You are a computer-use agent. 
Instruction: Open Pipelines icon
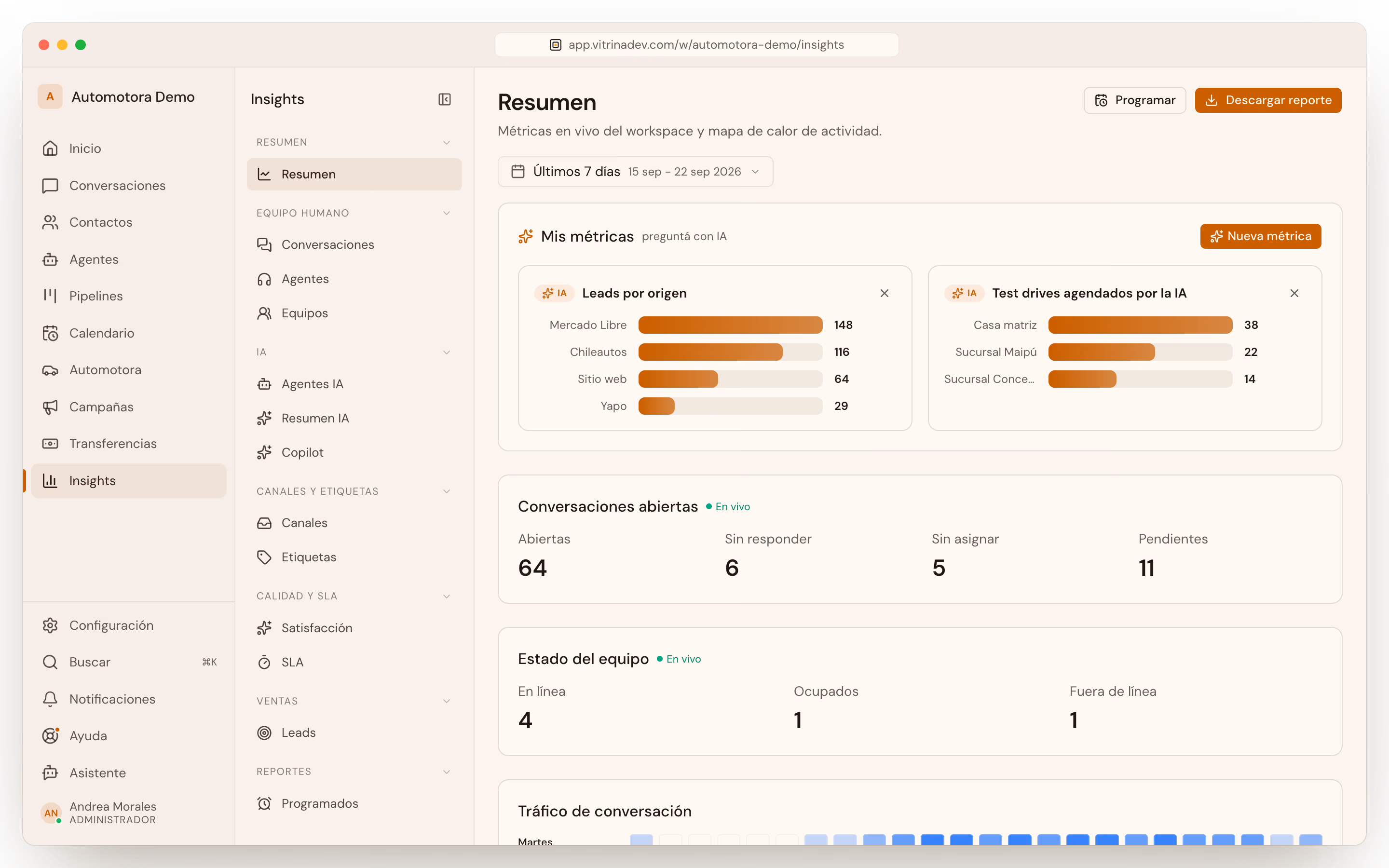pos(50,296)
